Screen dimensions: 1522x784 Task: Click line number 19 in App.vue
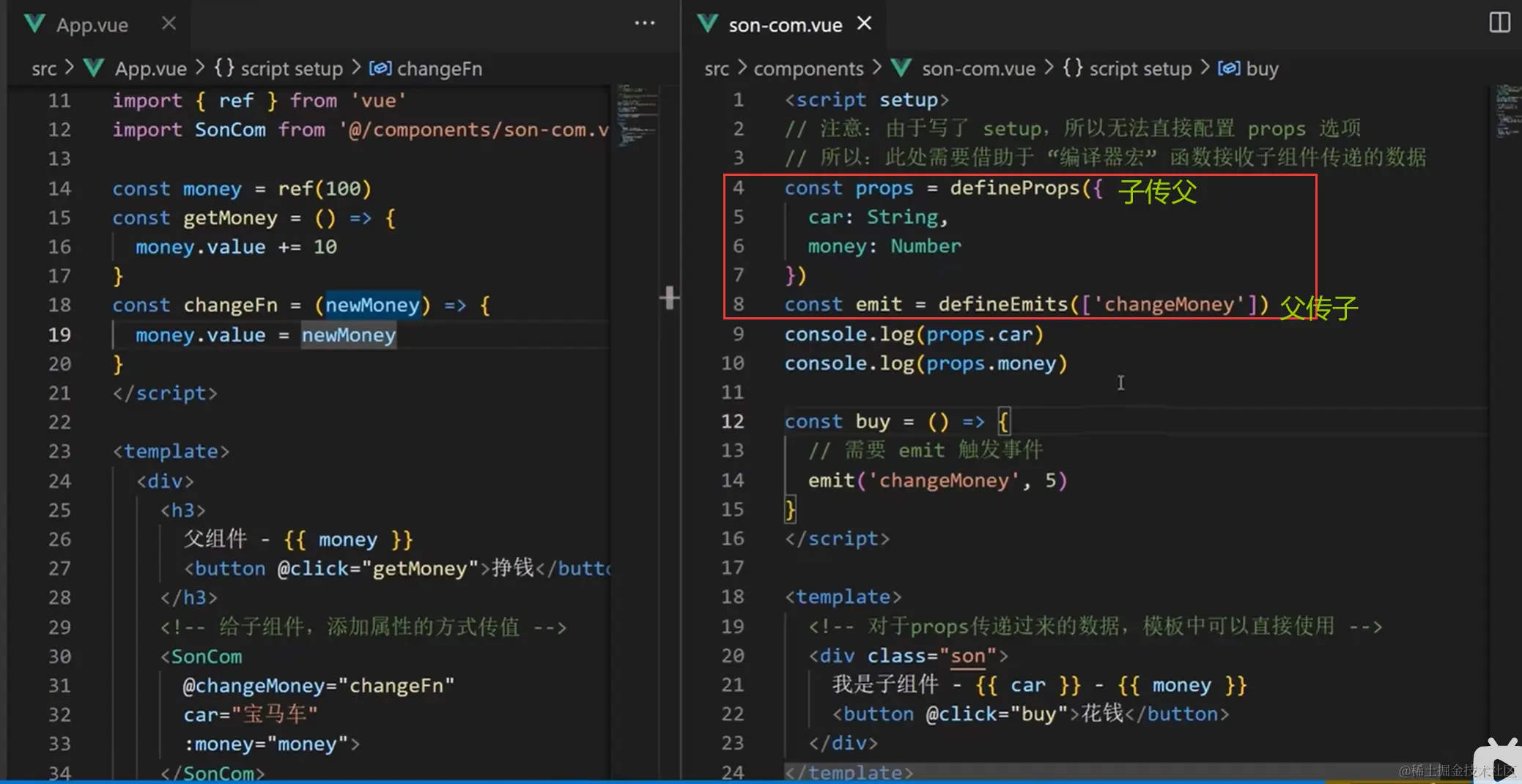(59, 335)
